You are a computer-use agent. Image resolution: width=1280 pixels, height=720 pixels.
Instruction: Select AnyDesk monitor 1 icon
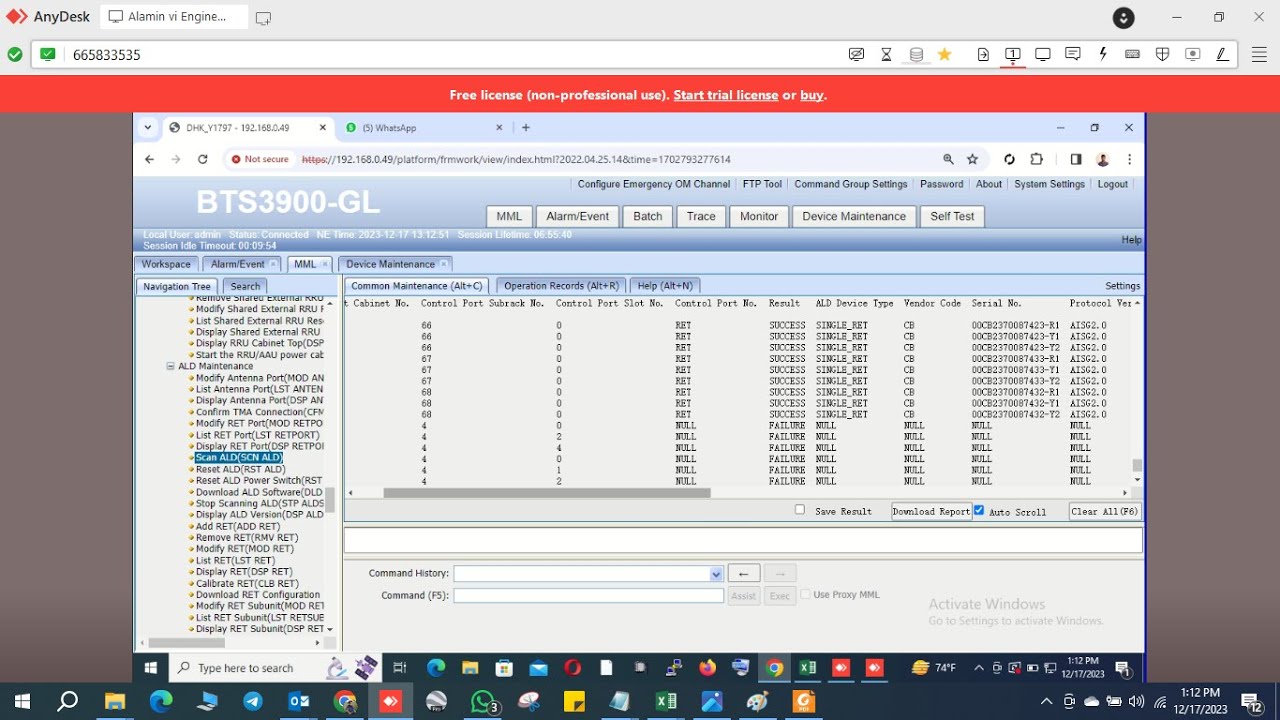(x=1013, y=54)
